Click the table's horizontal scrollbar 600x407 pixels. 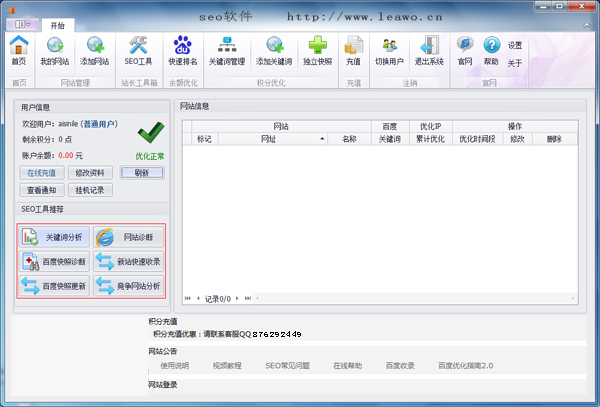pos(415,298)
